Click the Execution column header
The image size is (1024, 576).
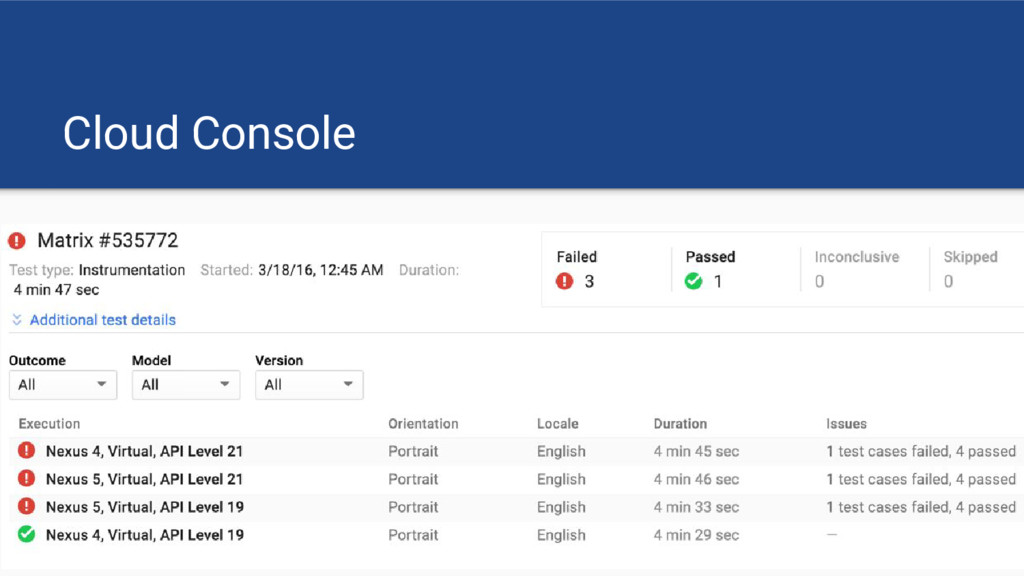pyautogui.click(x=49, y=424)
